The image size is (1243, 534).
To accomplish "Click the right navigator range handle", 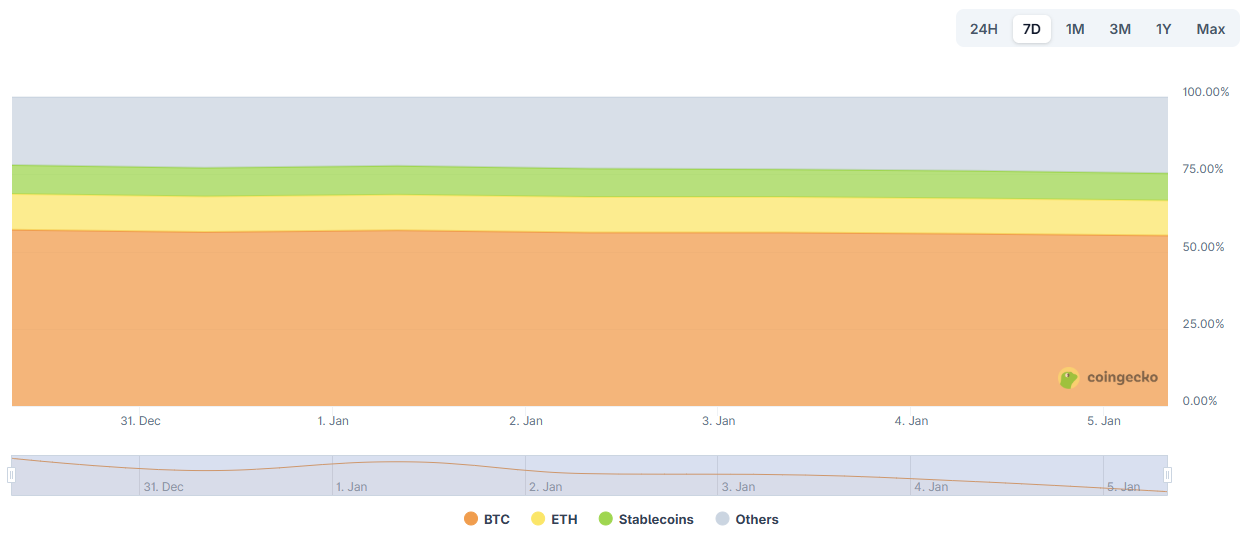I will click(x=1167, y=475).
